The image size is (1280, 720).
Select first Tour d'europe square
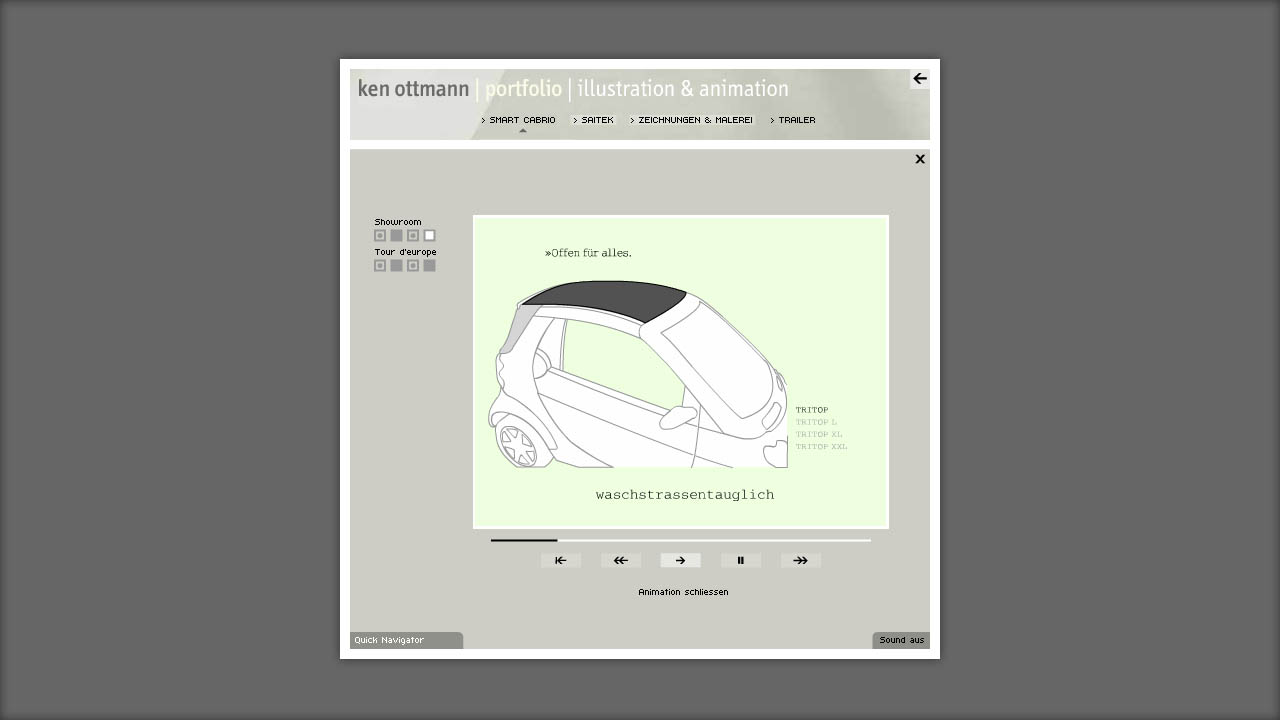click(380, 266)
